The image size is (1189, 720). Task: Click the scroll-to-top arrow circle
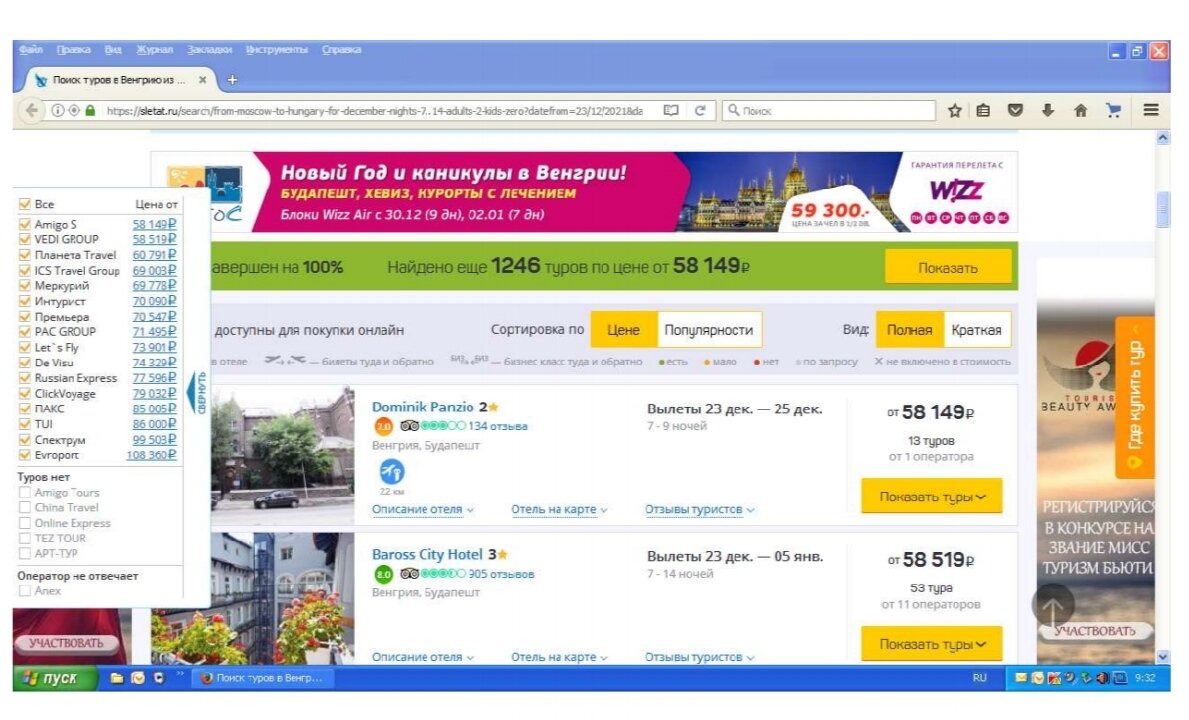tap(1053, 606)
